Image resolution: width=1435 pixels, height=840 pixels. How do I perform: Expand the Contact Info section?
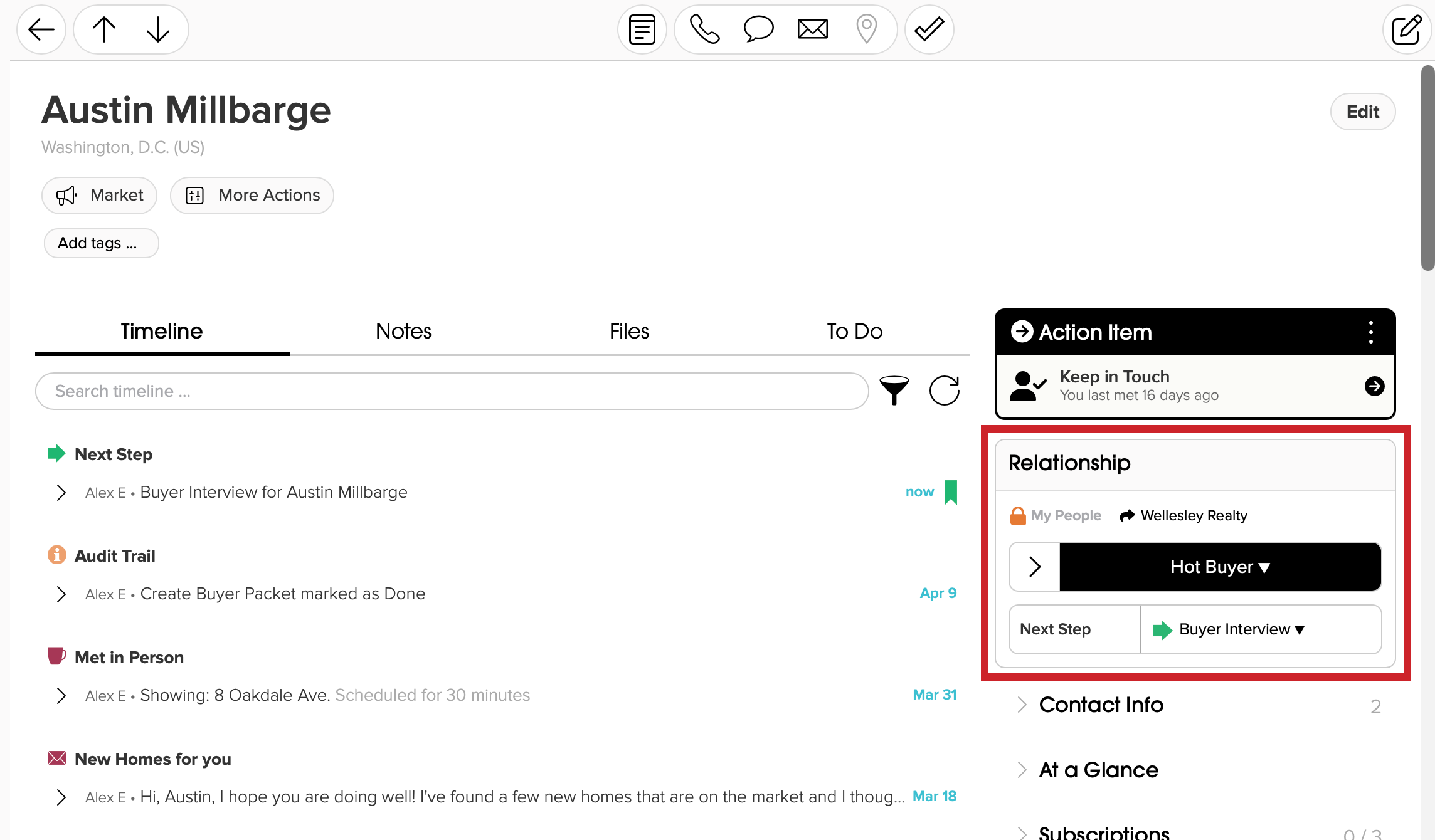tap(1101, 705)
